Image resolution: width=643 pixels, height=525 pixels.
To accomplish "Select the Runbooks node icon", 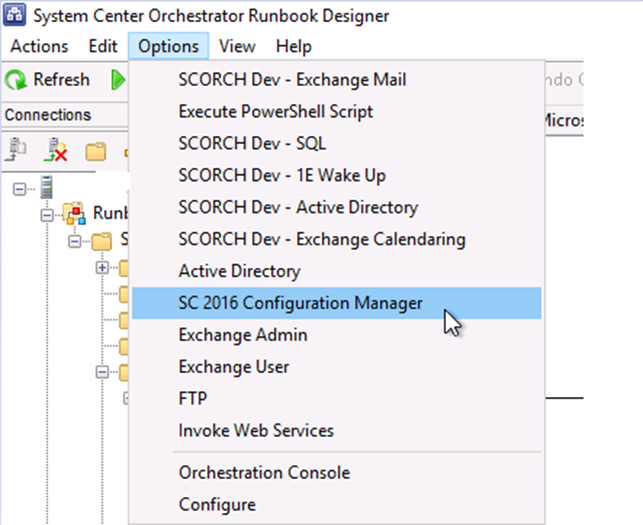I will point(74,213).
